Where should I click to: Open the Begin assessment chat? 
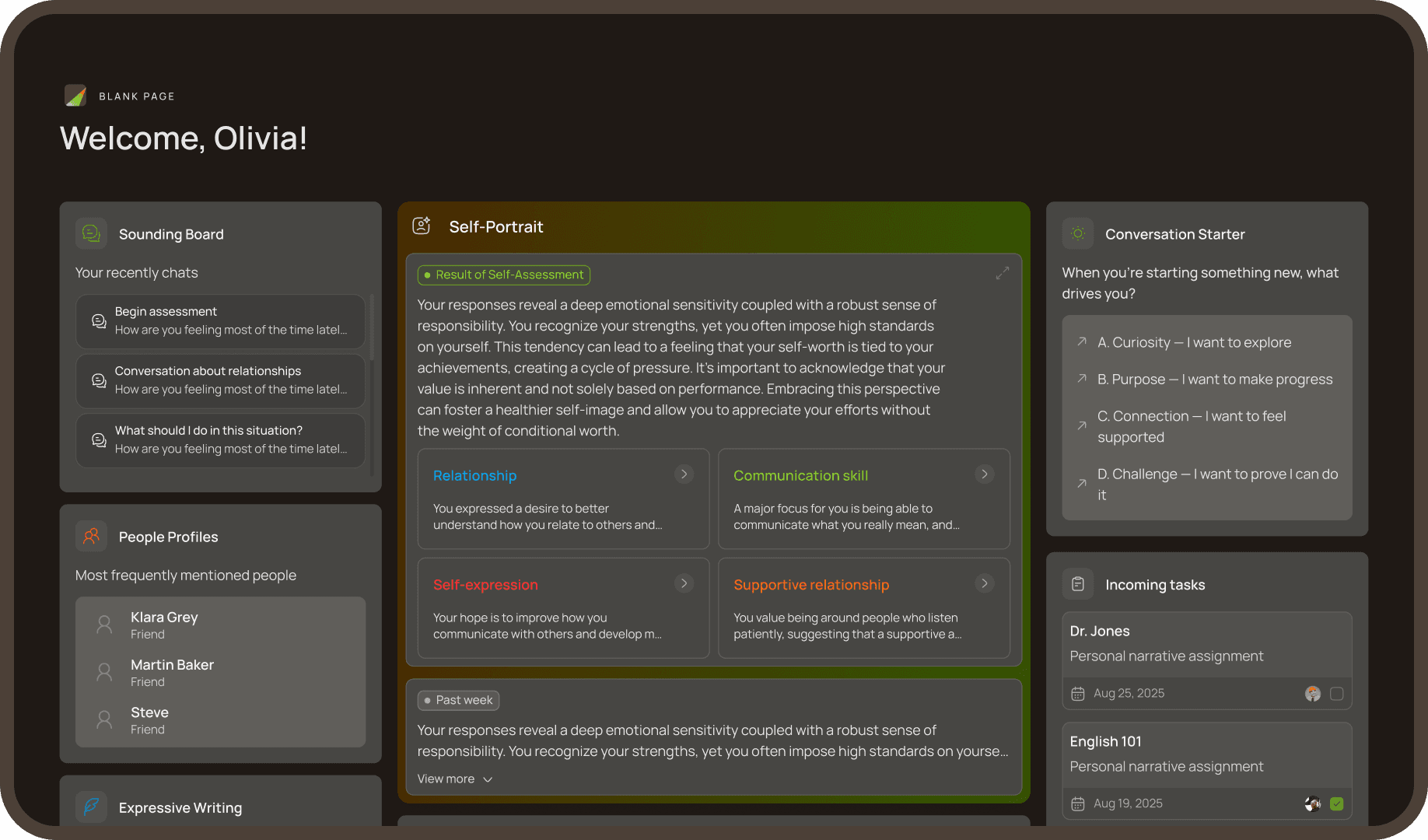(x=221, y=321)
